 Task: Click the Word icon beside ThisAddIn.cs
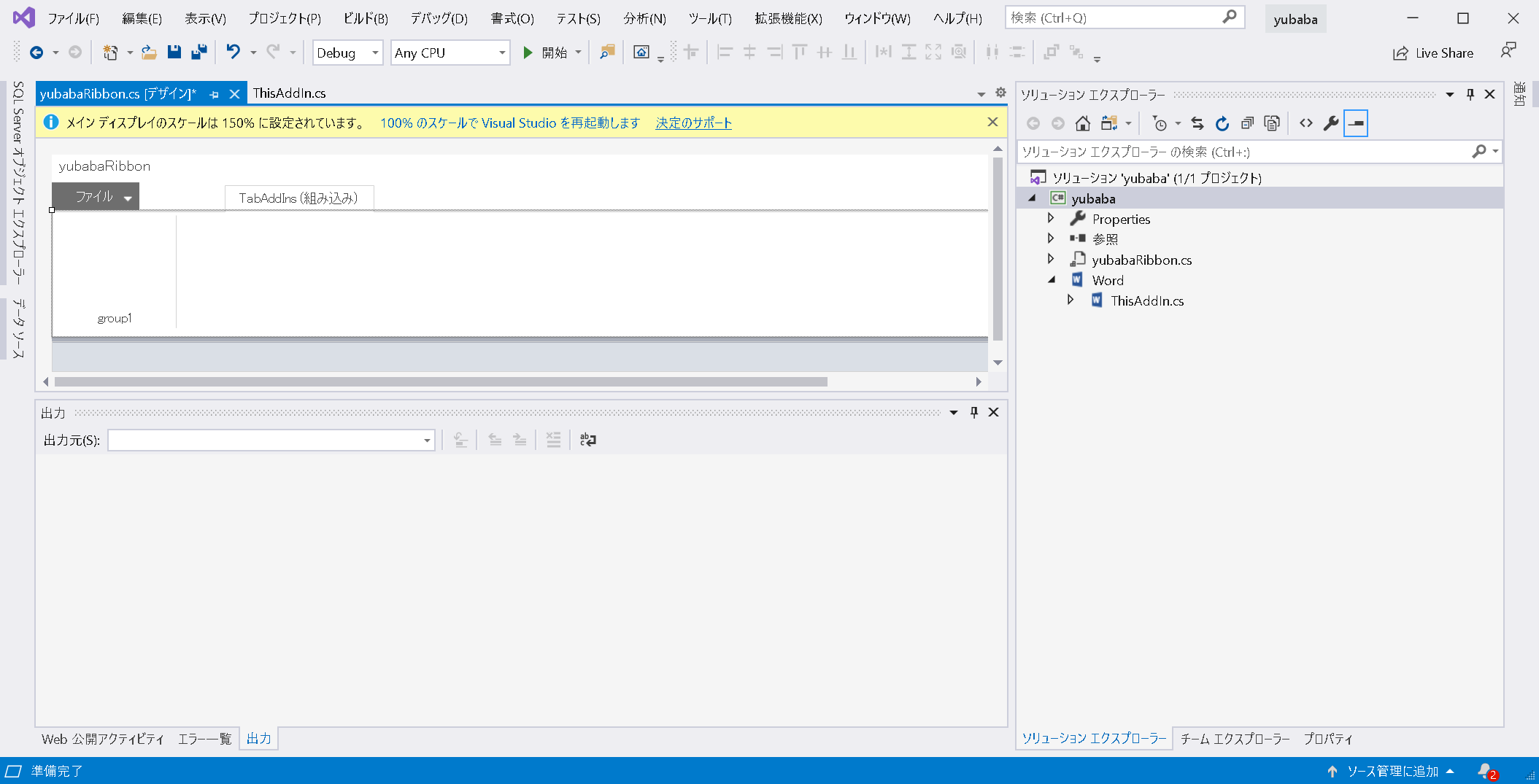[1097, 300]
